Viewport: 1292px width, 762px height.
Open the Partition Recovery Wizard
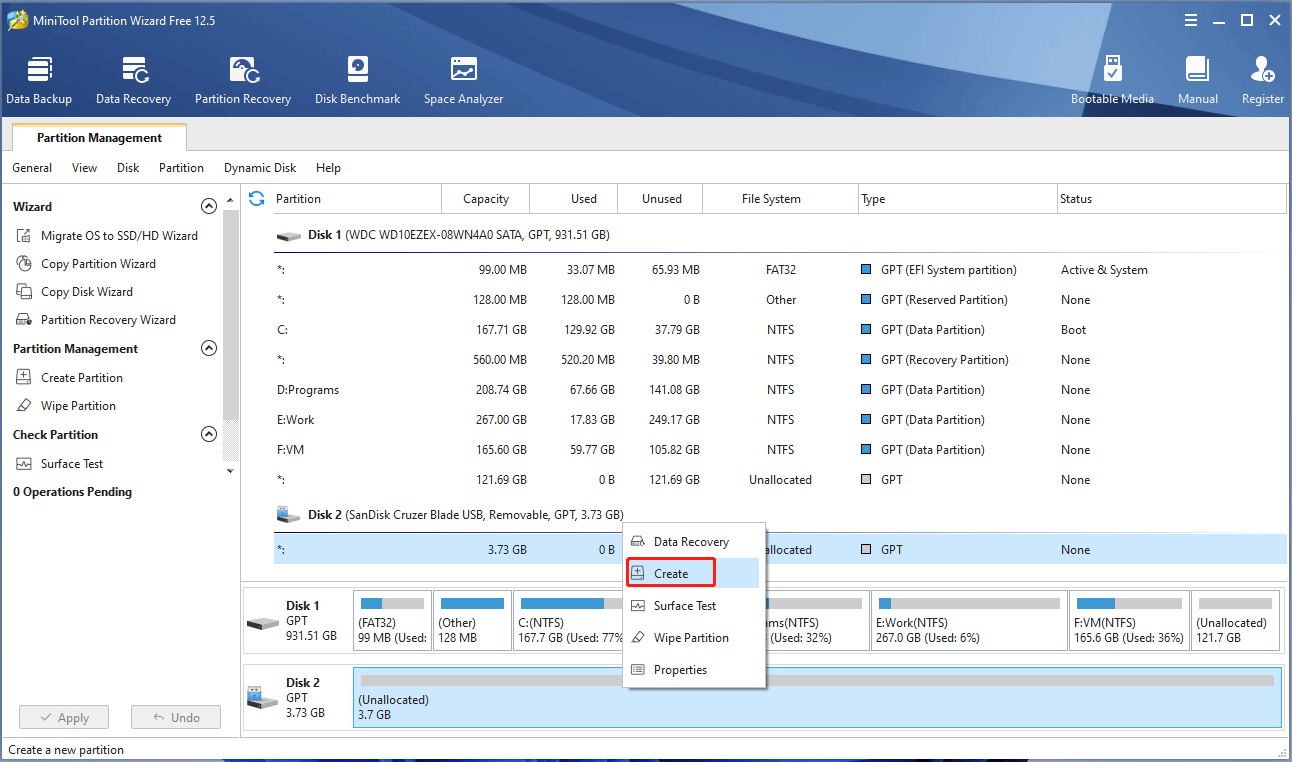coord(95,320)
